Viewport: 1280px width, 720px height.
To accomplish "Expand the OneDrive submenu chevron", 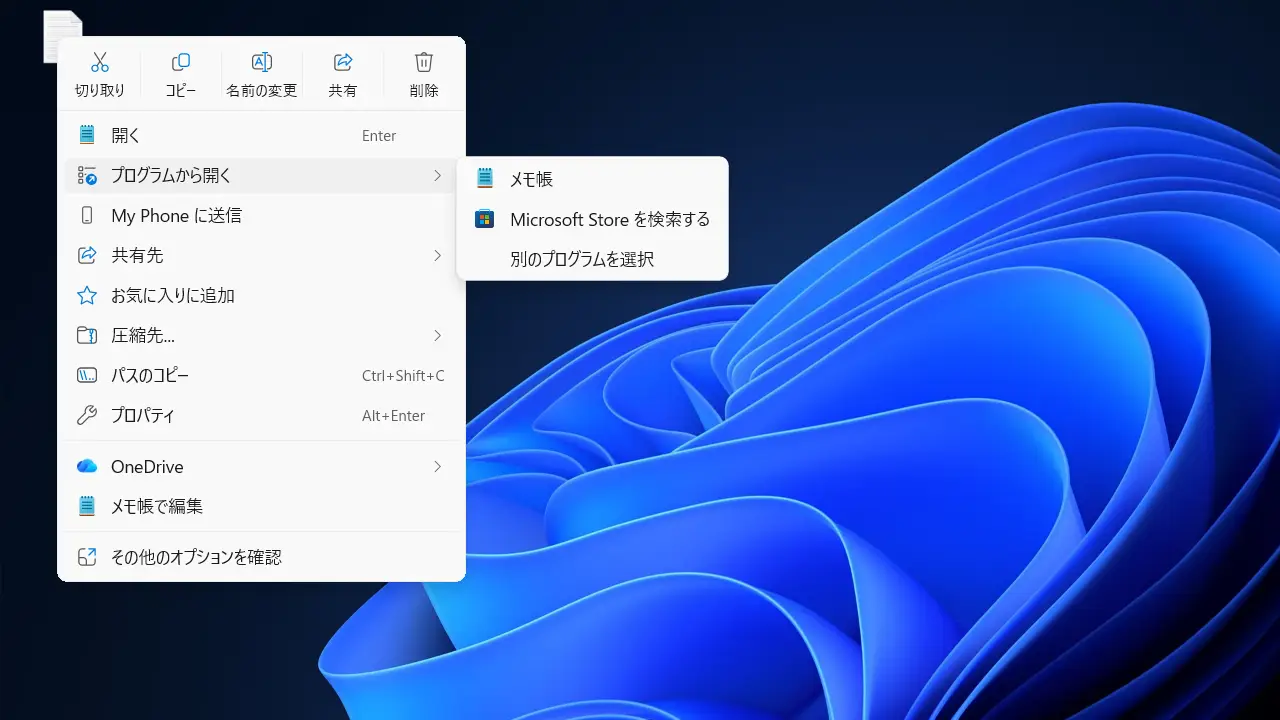I will (x=437, y=467).
